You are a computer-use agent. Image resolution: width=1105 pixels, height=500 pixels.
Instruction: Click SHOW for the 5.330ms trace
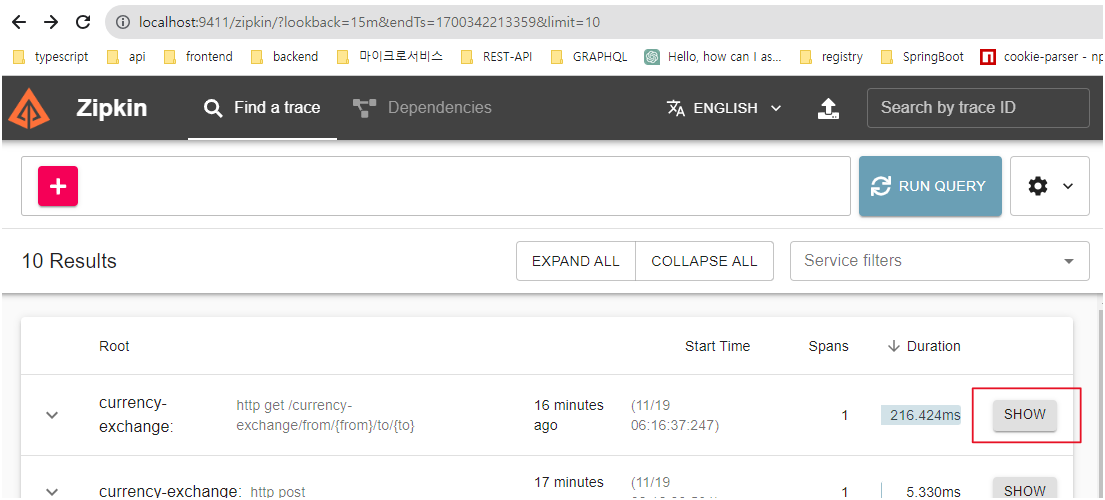tap(1025, 489)
